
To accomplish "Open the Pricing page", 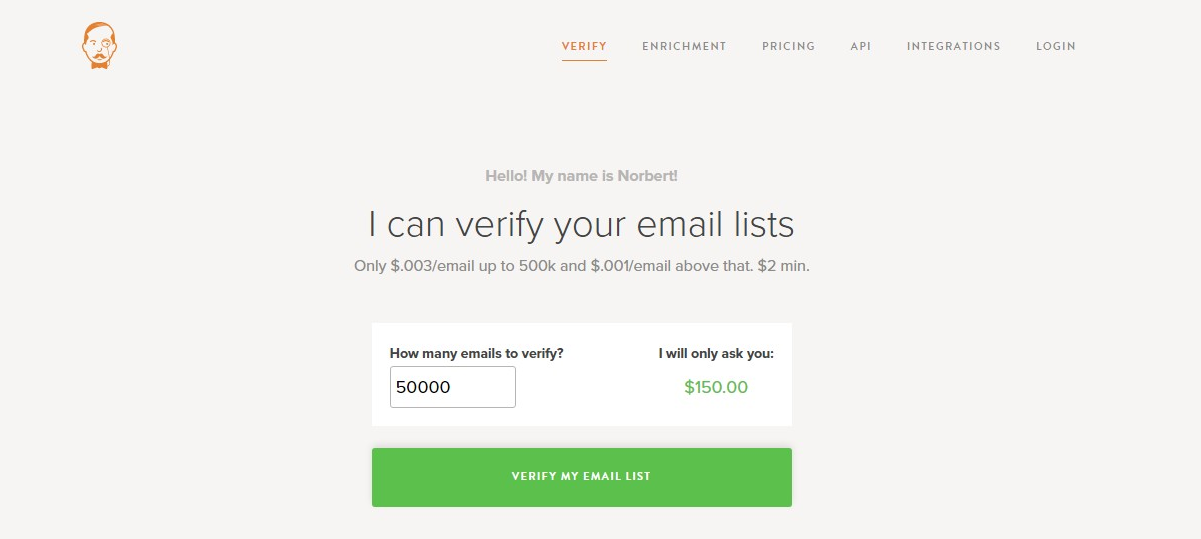I will tap(788, 46).
